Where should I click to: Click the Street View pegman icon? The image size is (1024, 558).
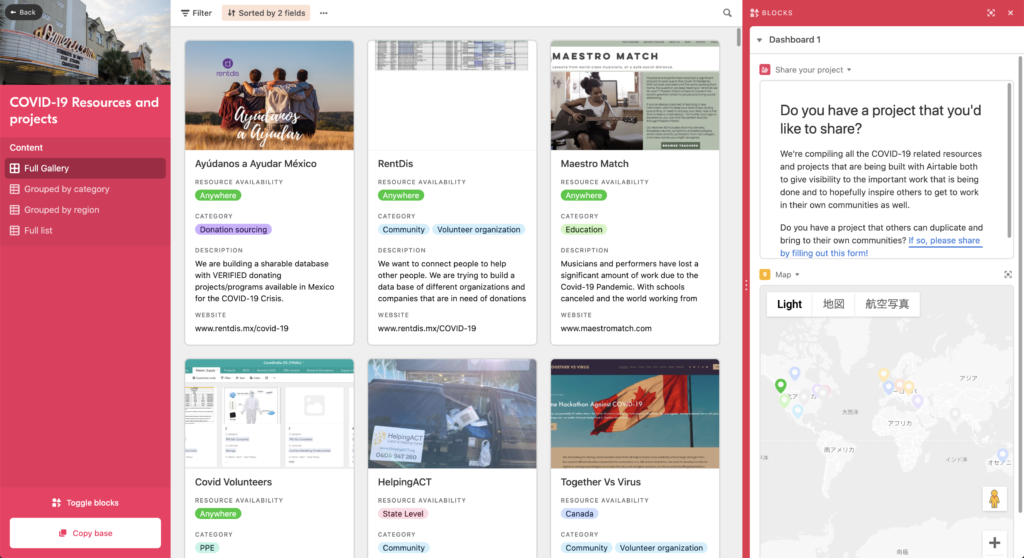point(994,499)
